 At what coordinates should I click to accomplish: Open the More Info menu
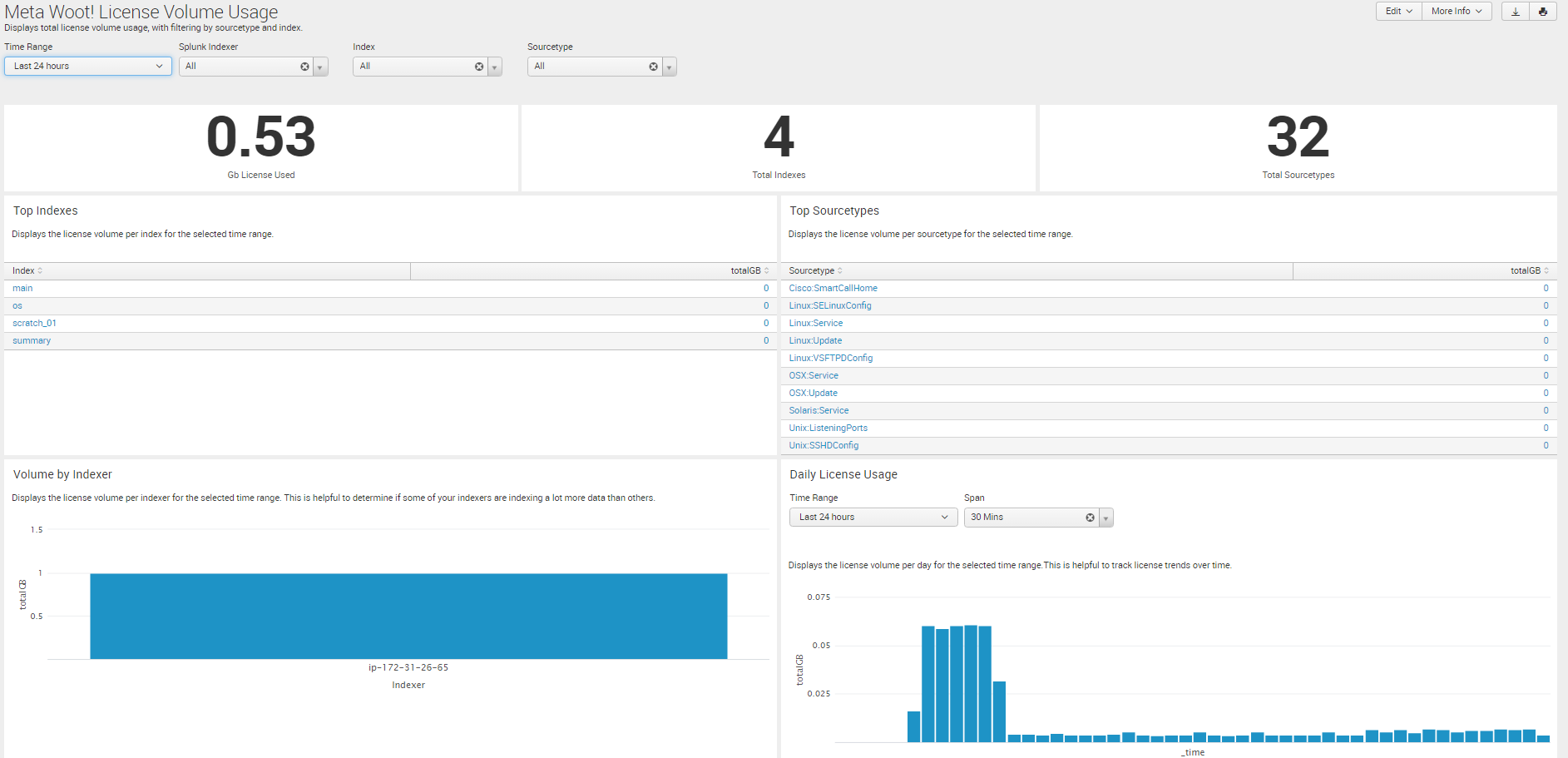[x=1456, y=12]
